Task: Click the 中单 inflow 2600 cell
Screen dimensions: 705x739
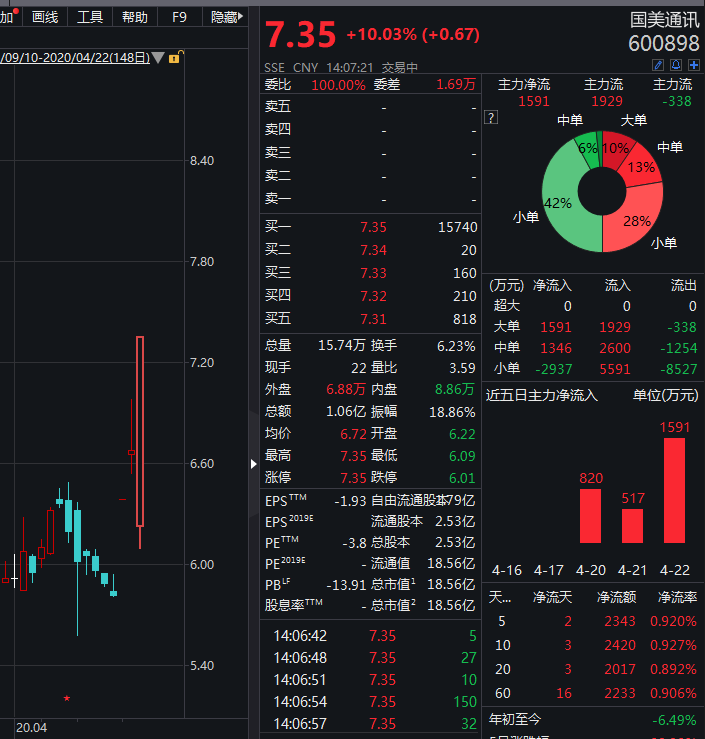Action: pyautogui.click(x=615, y=348)
